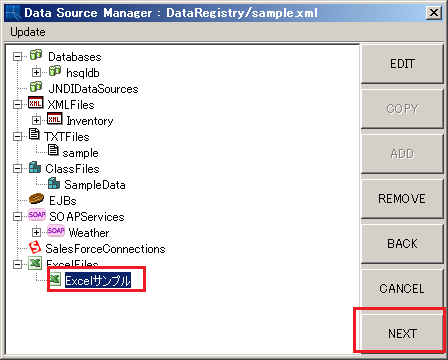The height and width of the screenshot is (360, 448).
Task: Close the Data Source Manager window
Action: click(434, 13)
